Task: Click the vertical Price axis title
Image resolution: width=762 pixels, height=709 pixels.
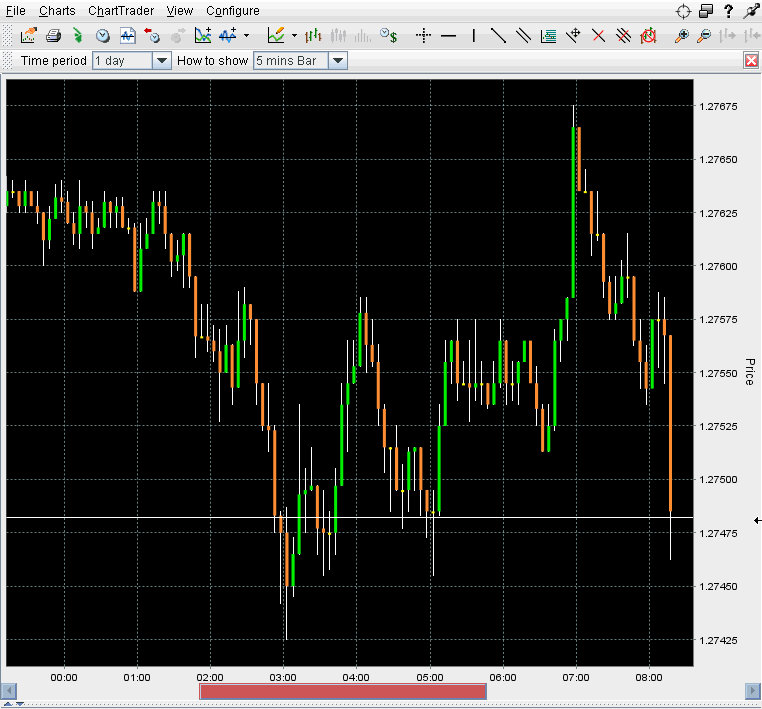Action: click(x=750, y=372)
